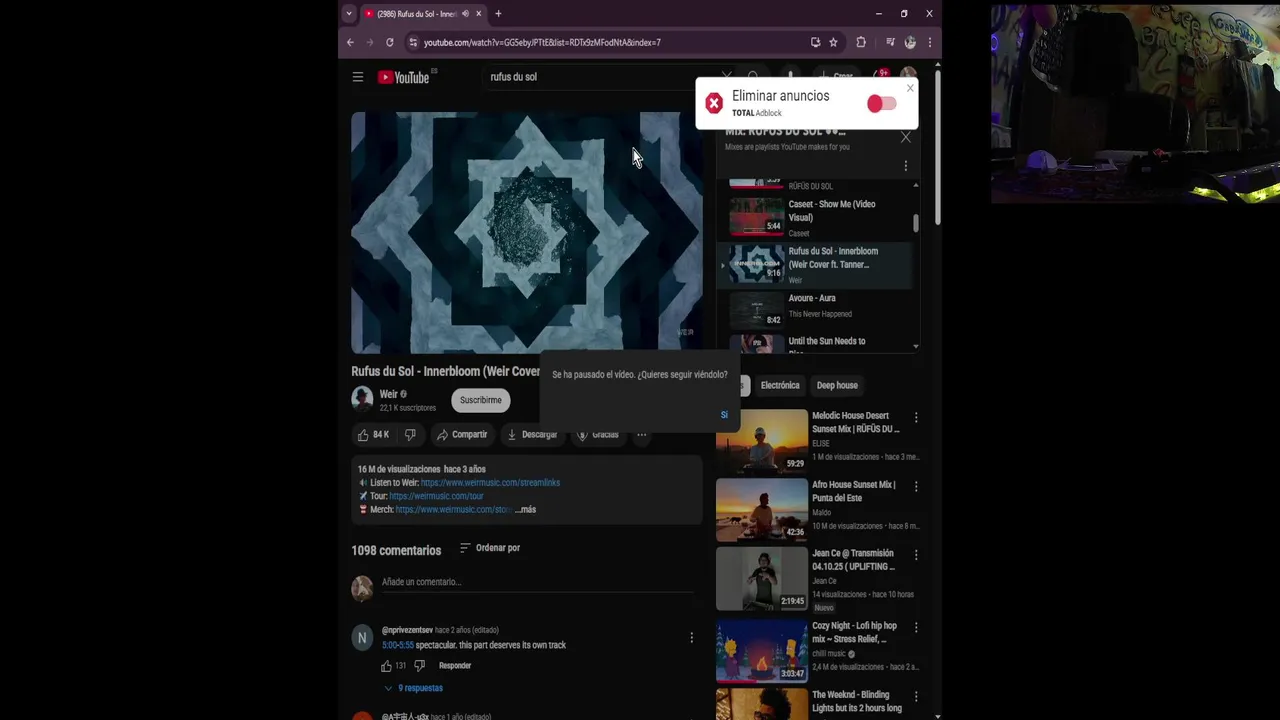
Task: Open options for Melodic House Desert Sunset Mix
Action: pos(916,417)
